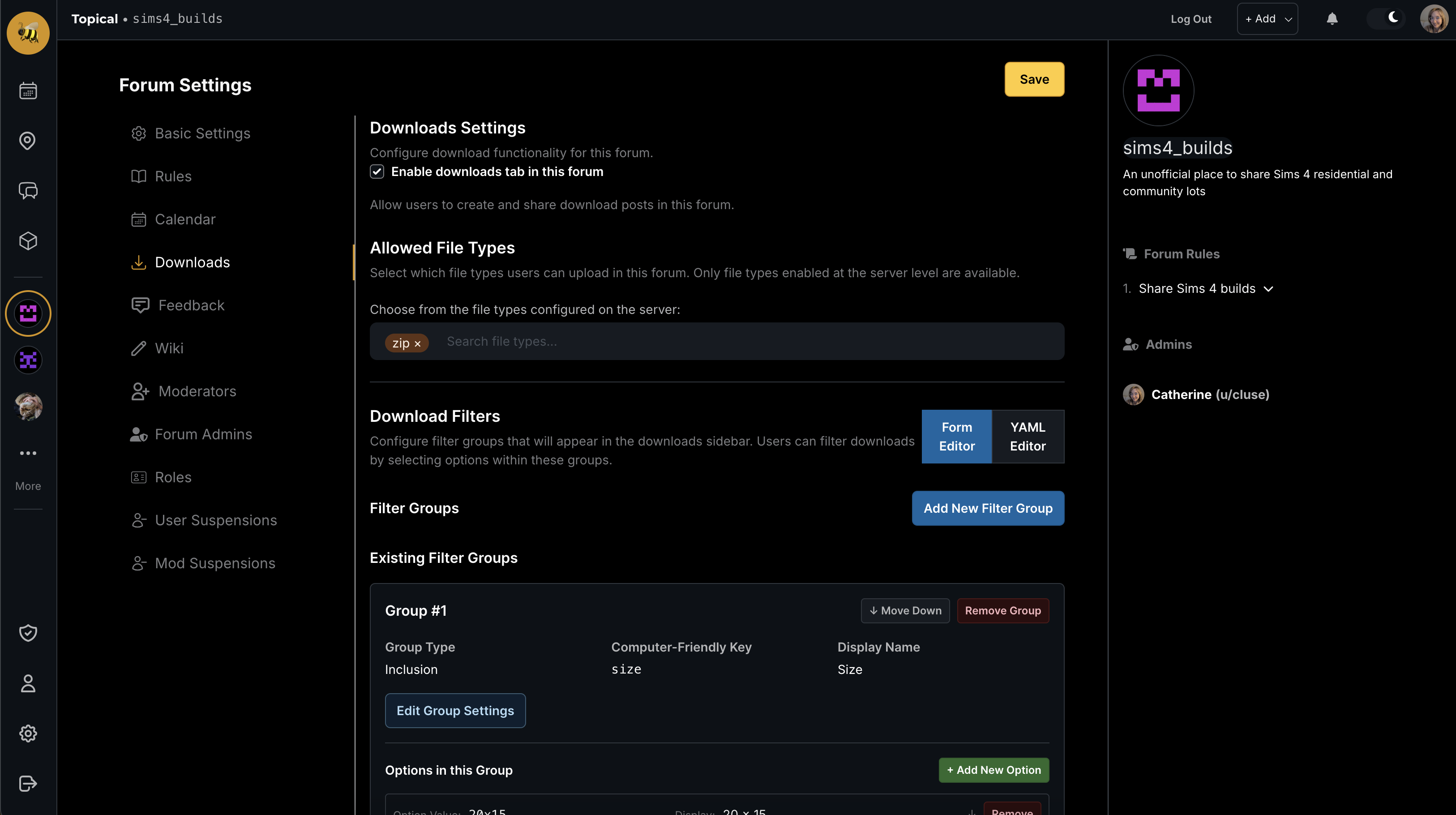The image size is (1456, 815).
Task: Open the map pin location icon
Action: tap(28, 140)
